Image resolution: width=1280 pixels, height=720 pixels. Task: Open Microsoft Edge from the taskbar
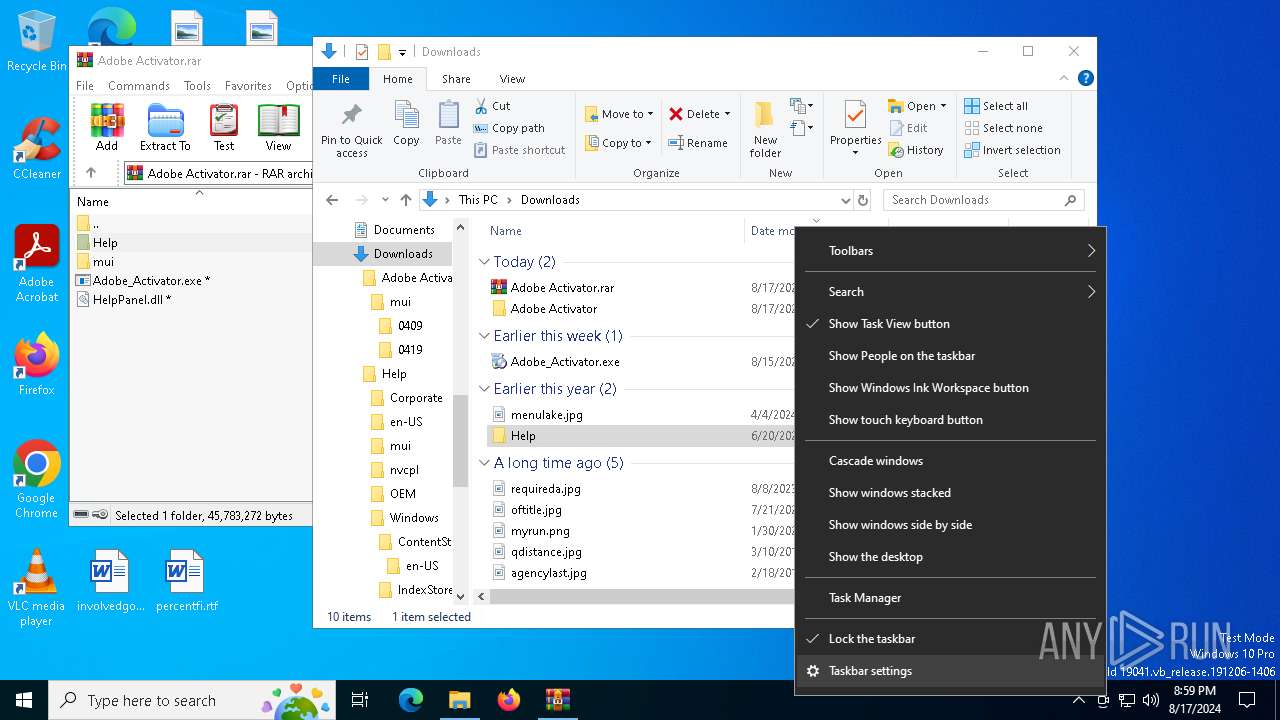(411, 700)
